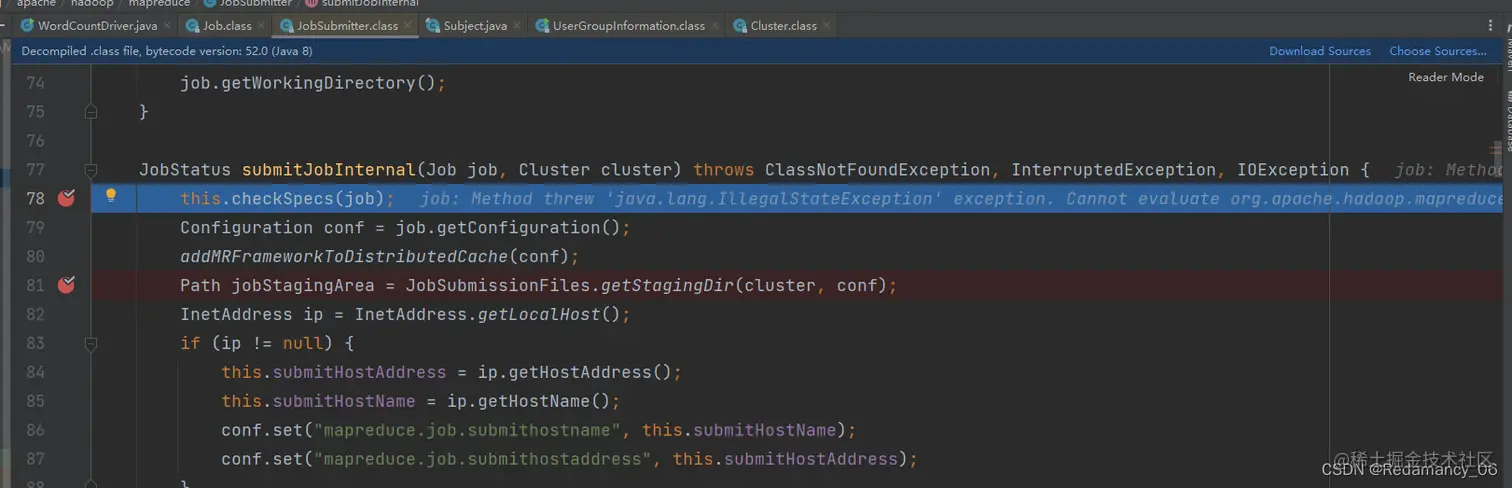Close the JobSubmitter.class tab
The height and width of the screenshot is (488, 1512).
[x=408, y=26]
